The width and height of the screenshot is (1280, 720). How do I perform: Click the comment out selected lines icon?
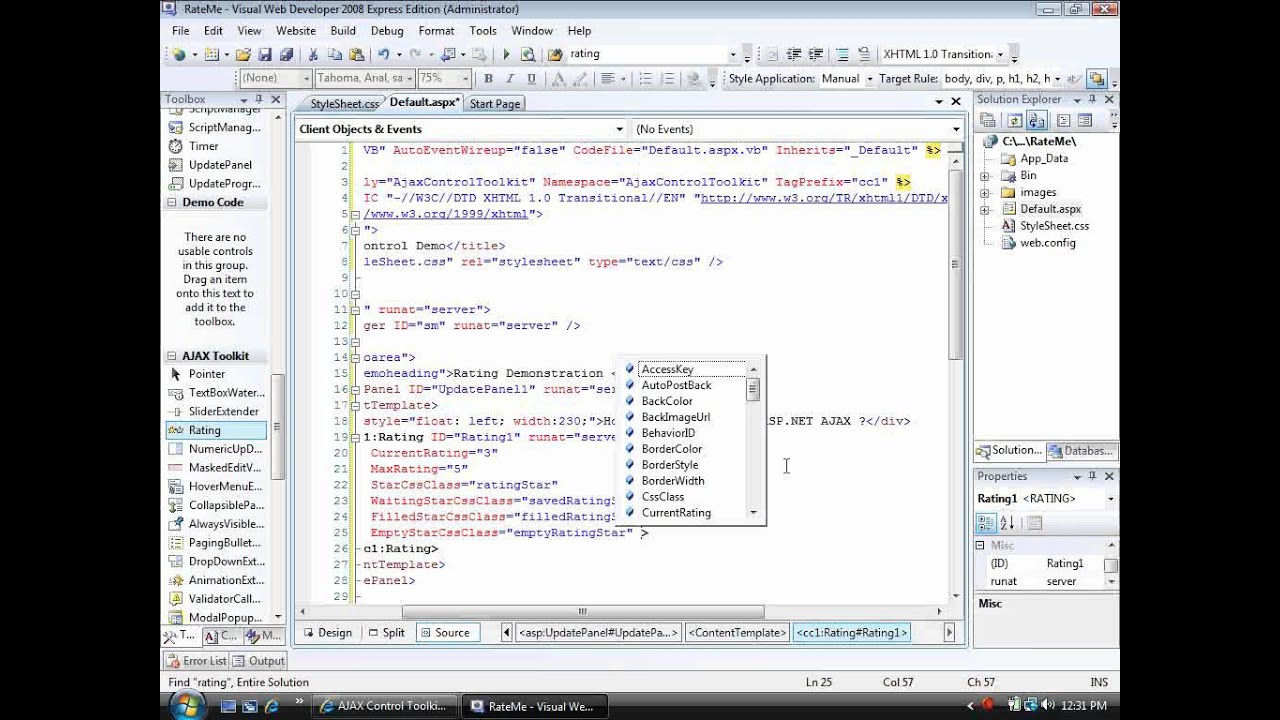coord(842,55)
